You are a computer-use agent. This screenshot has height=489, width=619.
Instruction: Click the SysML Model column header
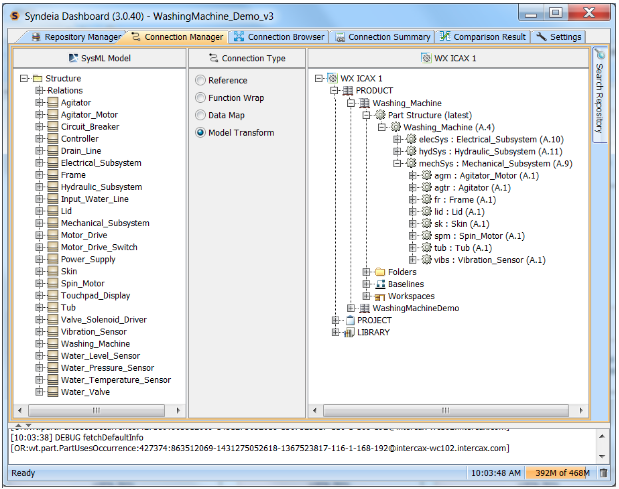[x=99, y=58]
